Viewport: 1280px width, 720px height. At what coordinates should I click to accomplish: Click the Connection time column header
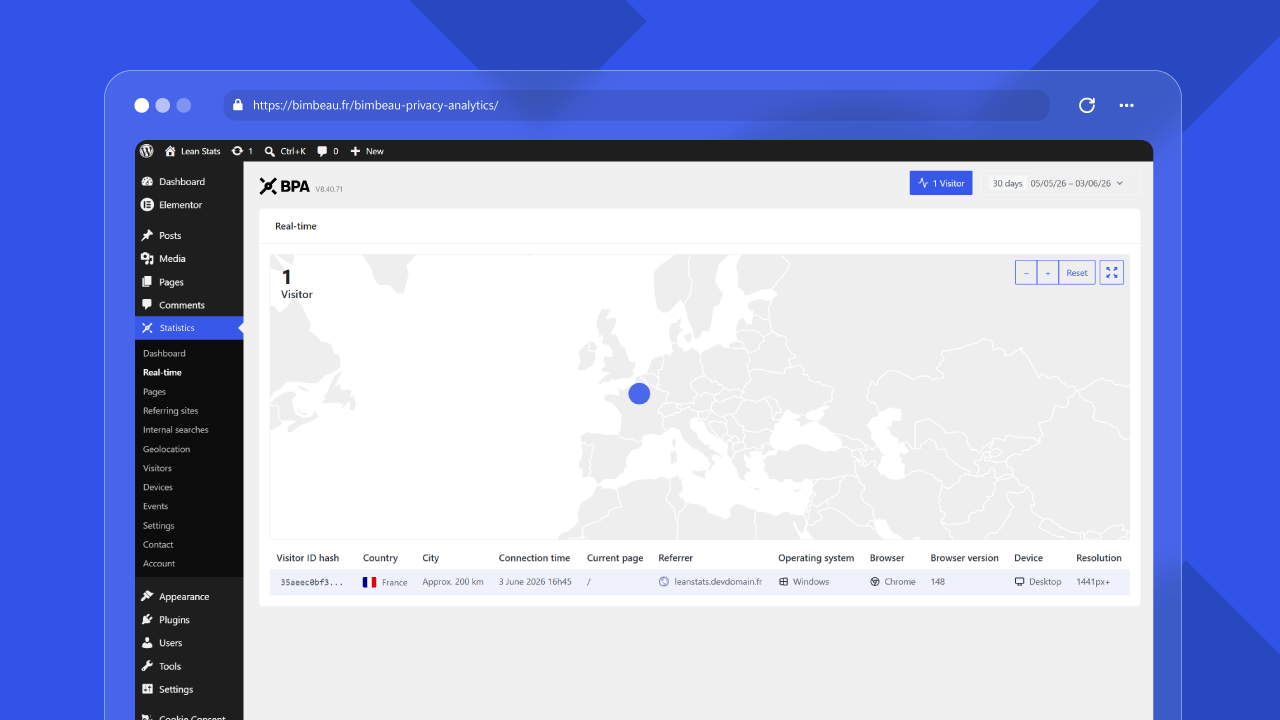[534, 558]
